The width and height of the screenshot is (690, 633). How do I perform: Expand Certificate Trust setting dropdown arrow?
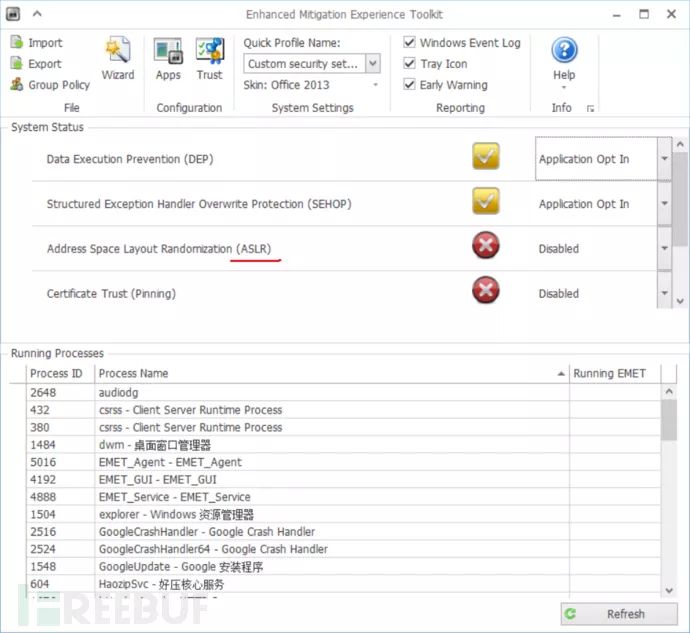click(664, 294)
